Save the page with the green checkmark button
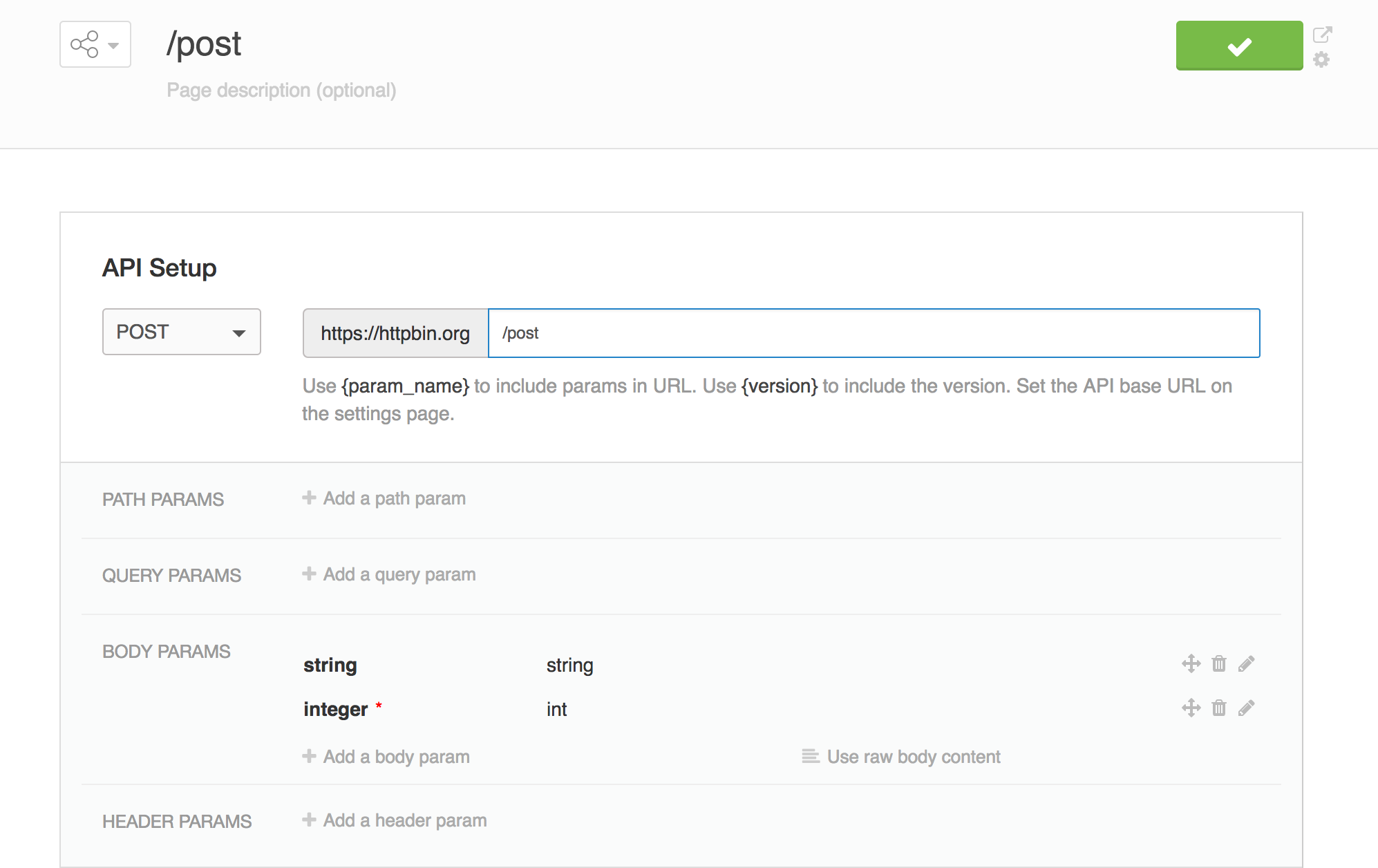Viewport: 1378px width, 868px height. pyautogui.click(x=1239, y=46)
